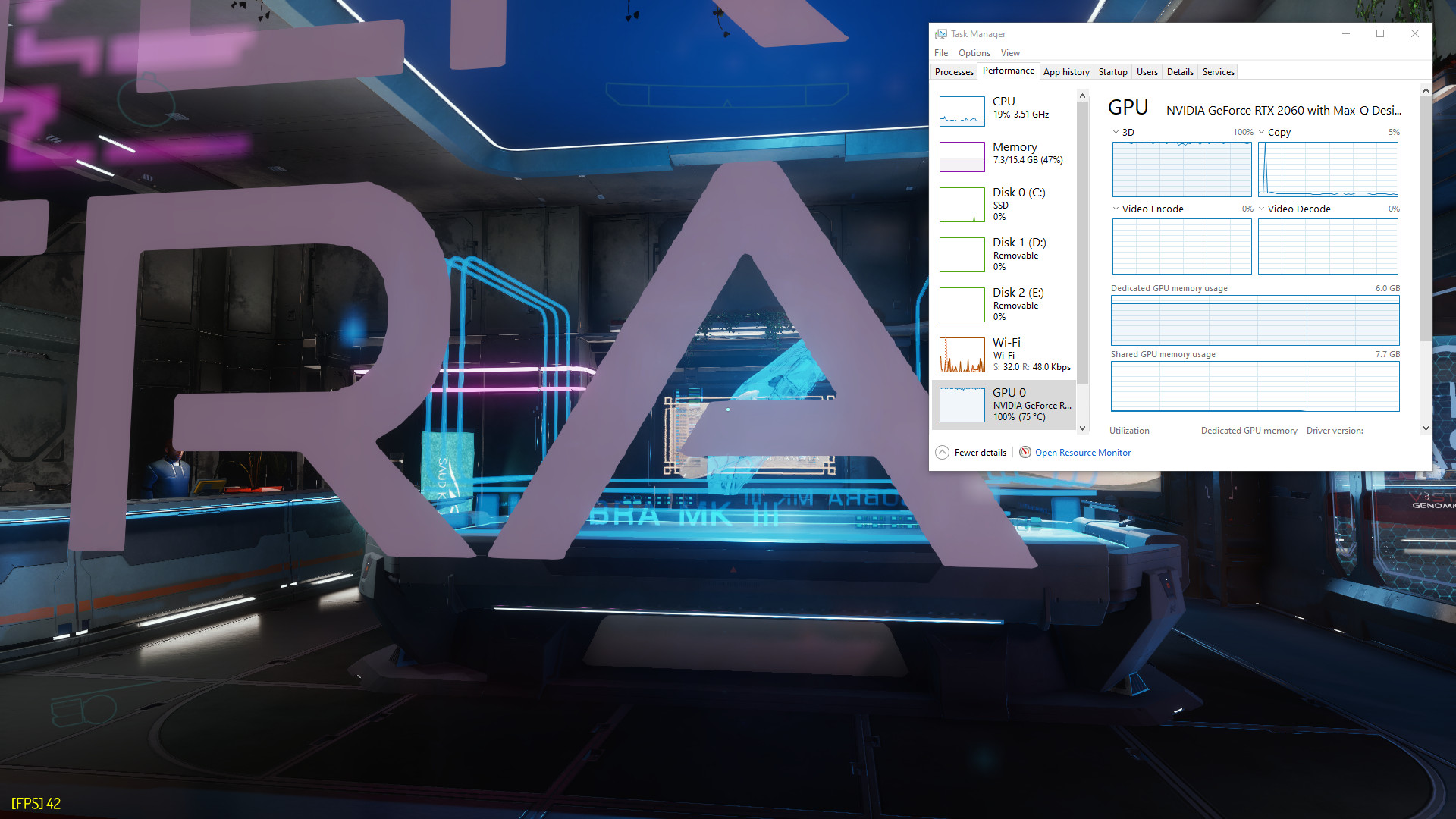Screen dimensions: 1456x819
Task: Click the Video Encode graph
Action: click(1181, 246)
